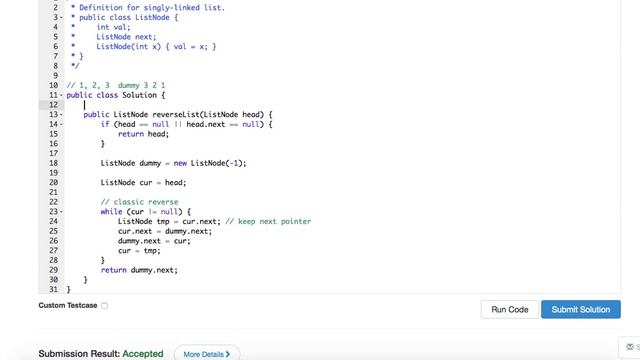
Task: Collapse the Solution class fold at line 11
Action: pyautogui.click(x=62, y=95)
